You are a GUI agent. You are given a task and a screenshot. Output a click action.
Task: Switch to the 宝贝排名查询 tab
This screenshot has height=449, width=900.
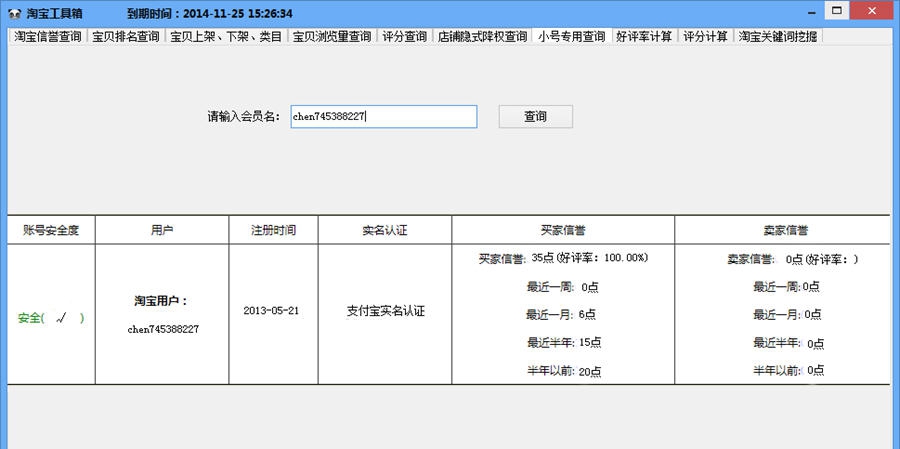coord(126,37)
